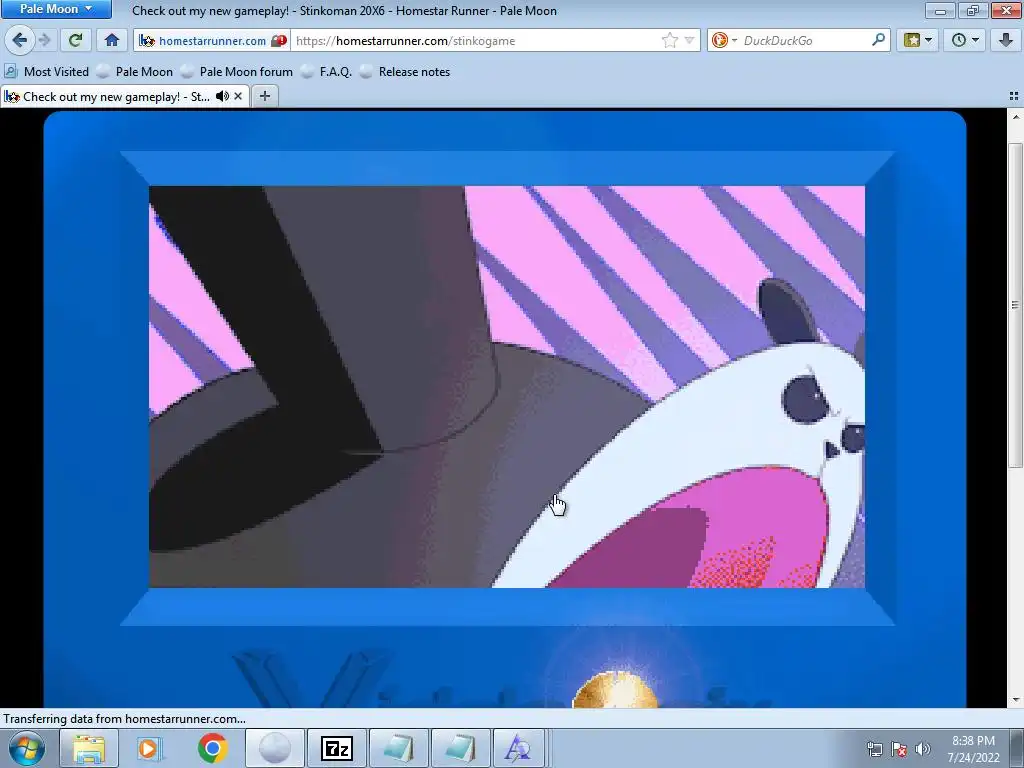
Task: Open the Action Center flag icon
Action: tap(899, 749)
